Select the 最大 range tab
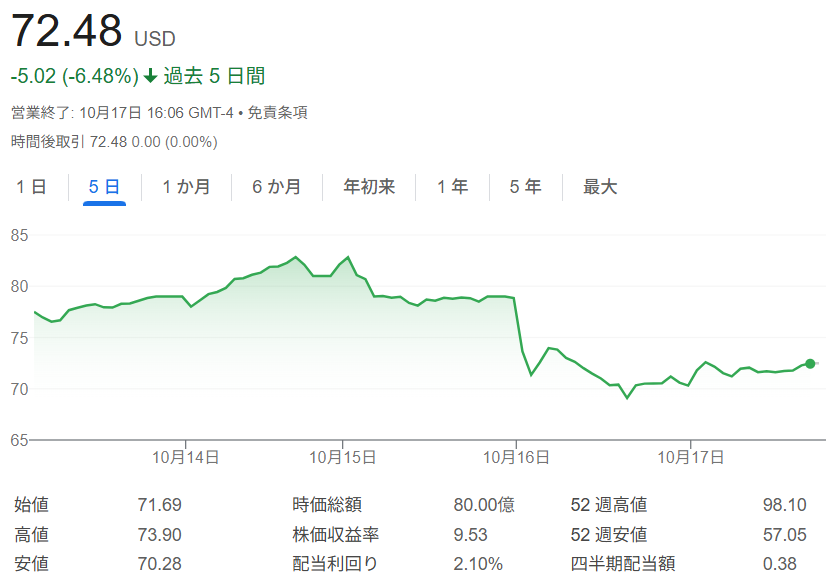This screenshot has width=837, height=586. [600, 187]
